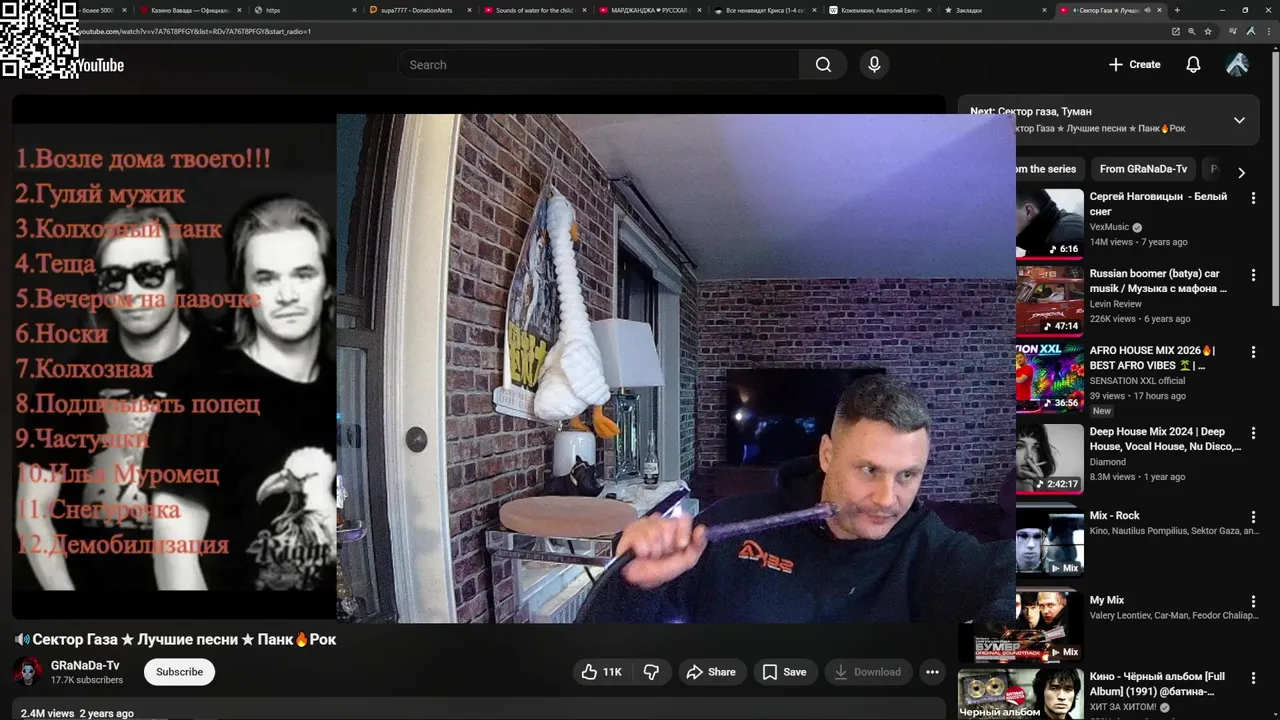Open Deep House Mix 2024 thumbnail
1280x720 pixels.
click(x=1050, y=458)
